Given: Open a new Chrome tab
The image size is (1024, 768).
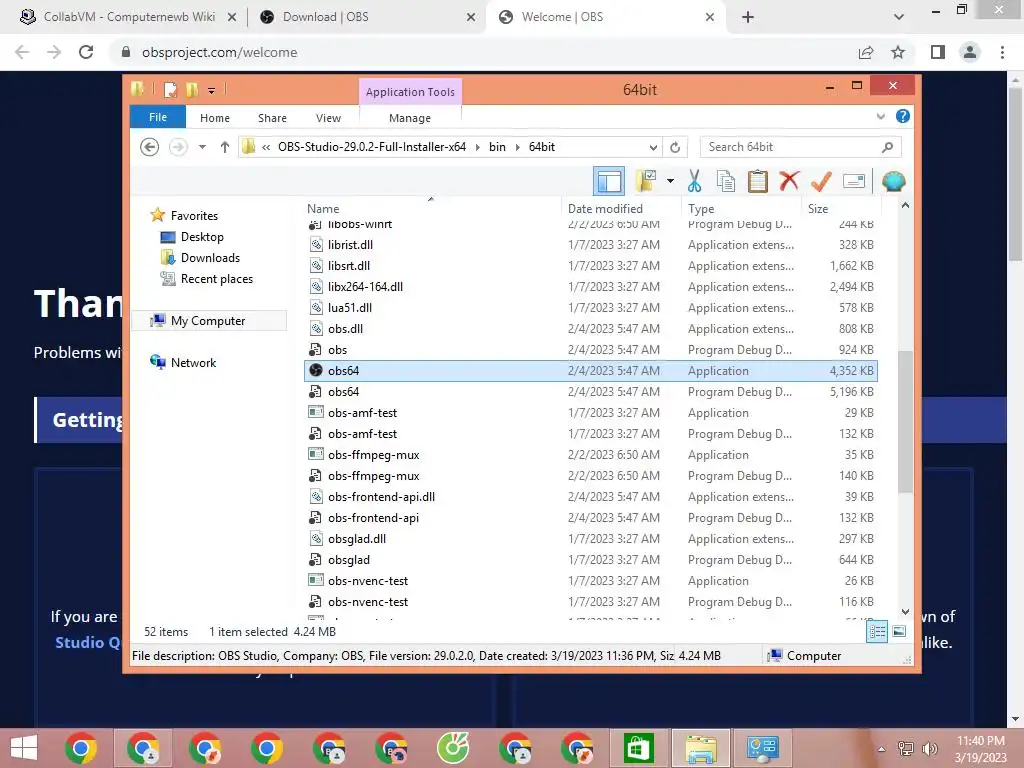Looking at the screenshot, I should (x=748, y=17).
